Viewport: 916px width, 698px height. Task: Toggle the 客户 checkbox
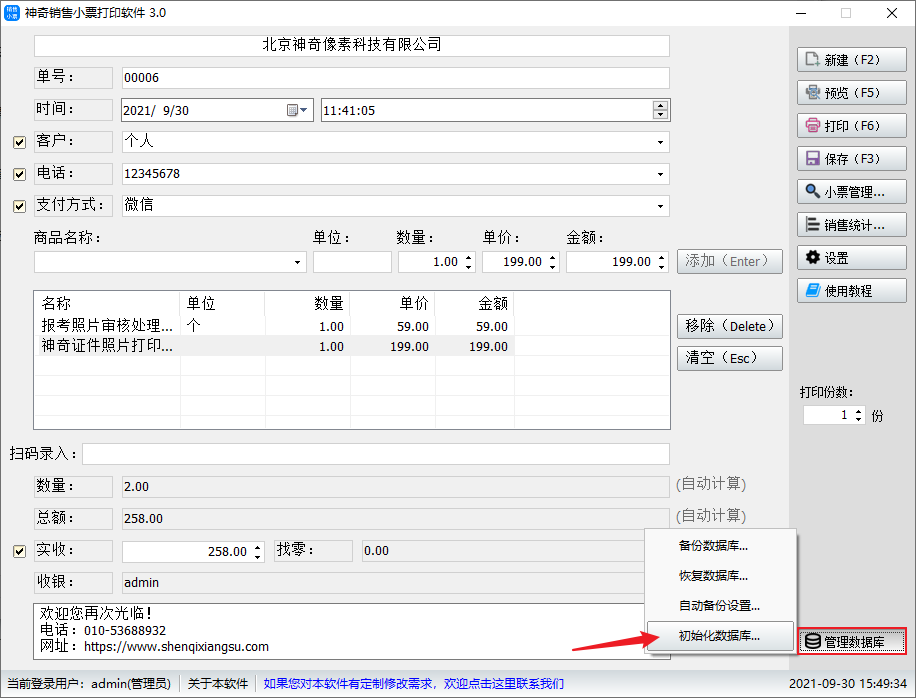click(x=19, y=142)
